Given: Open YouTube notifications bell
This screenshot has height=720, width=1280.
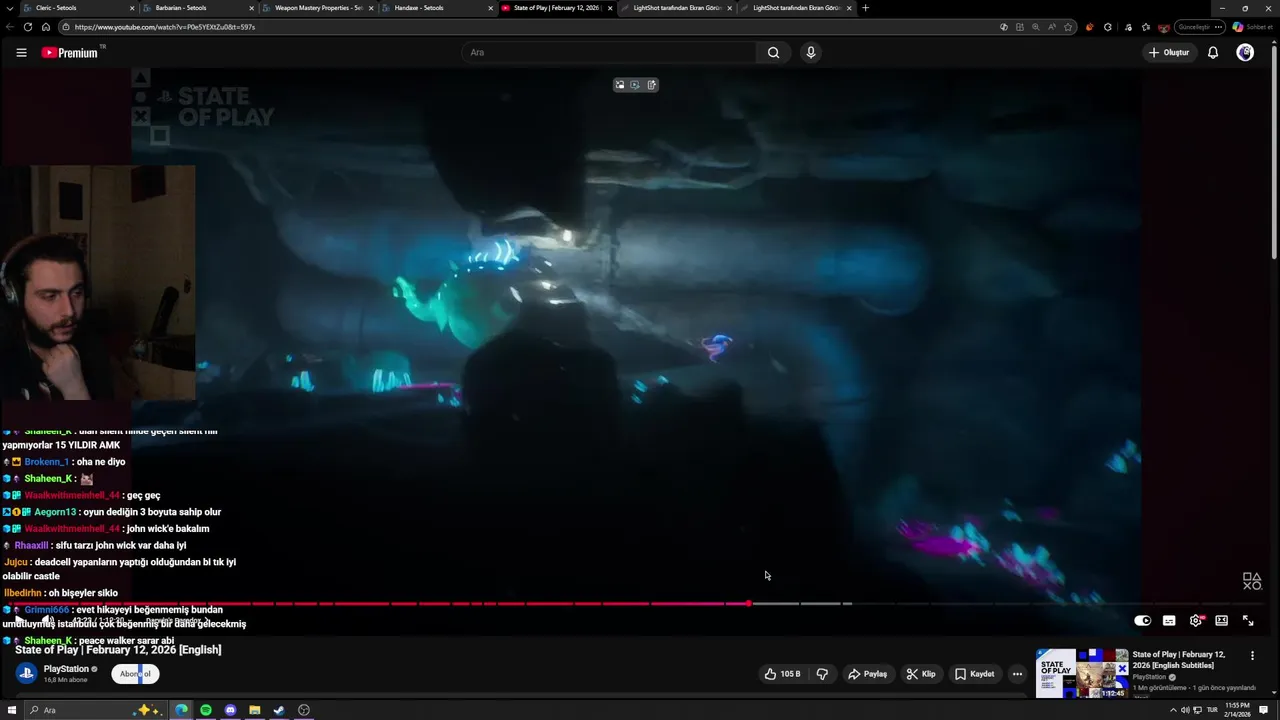Looking at the screenshot, I should [x=1213, y=53].
